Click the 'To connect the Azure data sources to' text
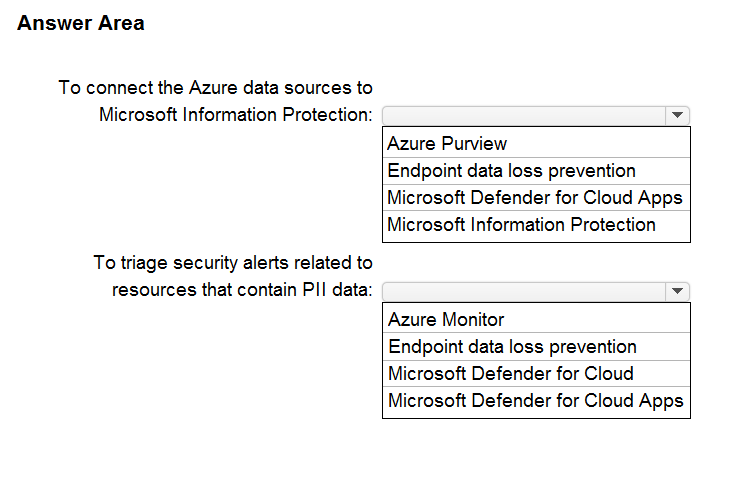Screen dimensions: 756x479 [x=215, y=88]
